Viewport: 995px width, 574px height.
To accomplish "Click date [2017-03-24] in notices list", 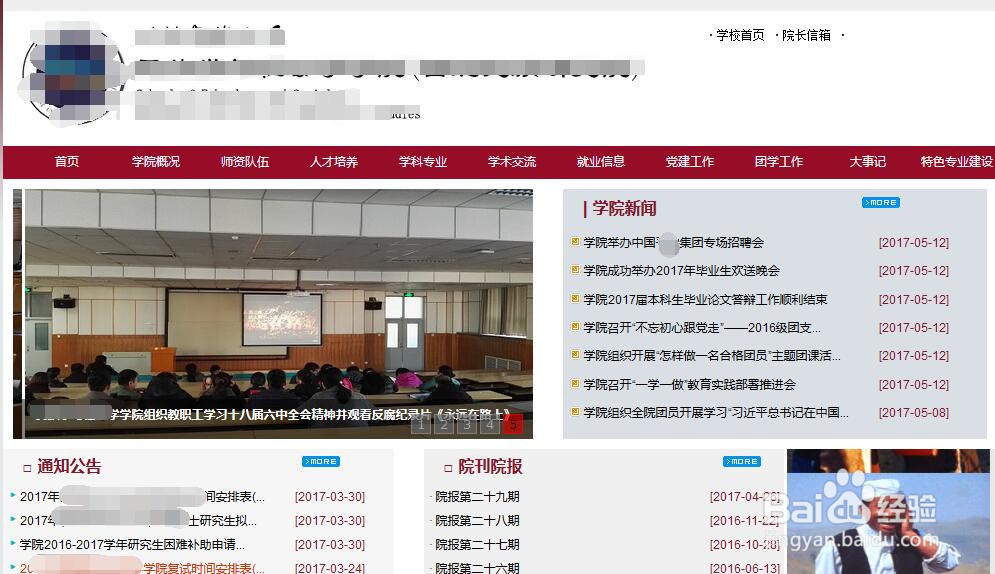I will click(330, 568).
